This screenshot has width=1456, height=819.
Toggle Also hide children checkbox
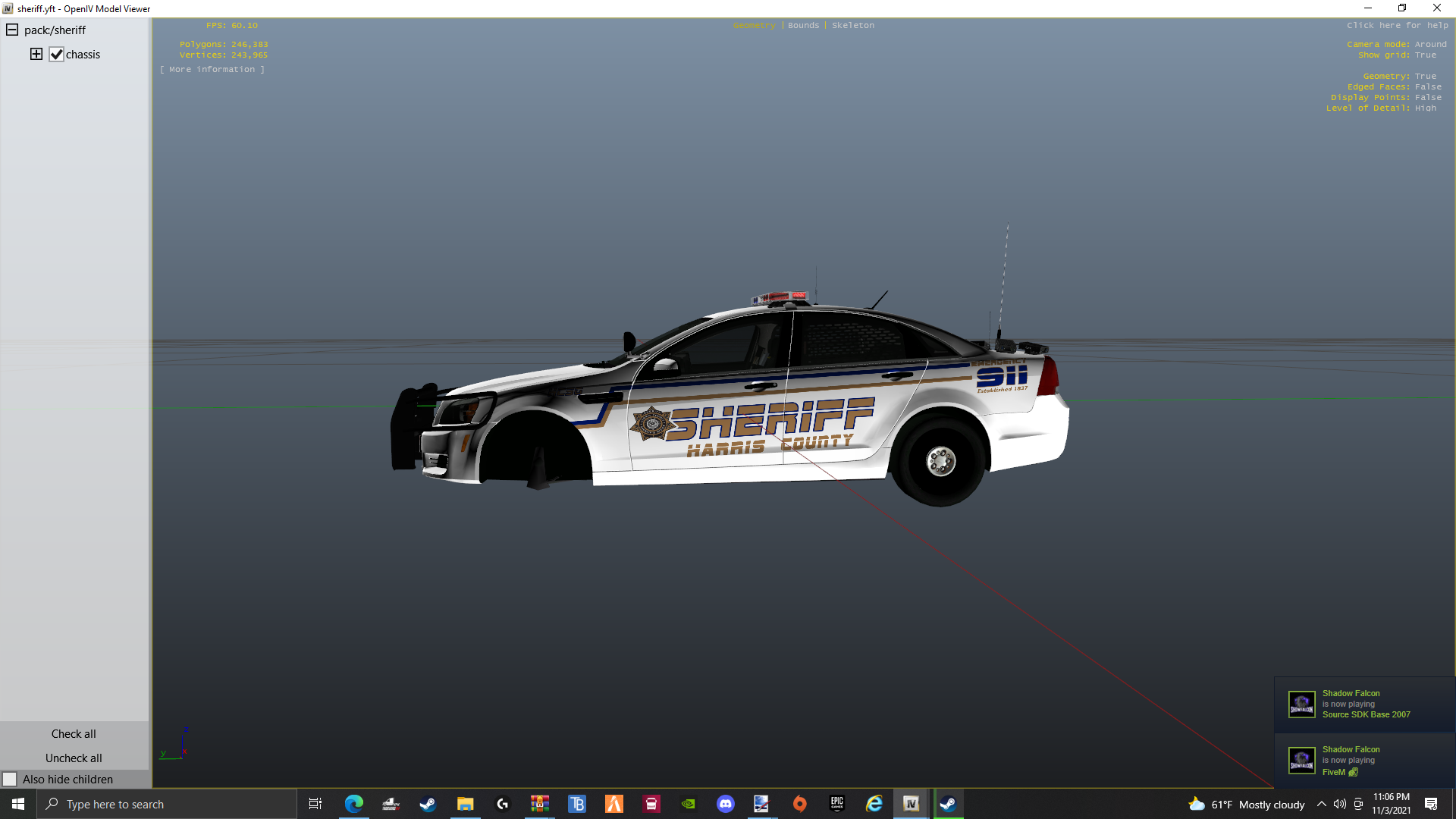point(10,780)
